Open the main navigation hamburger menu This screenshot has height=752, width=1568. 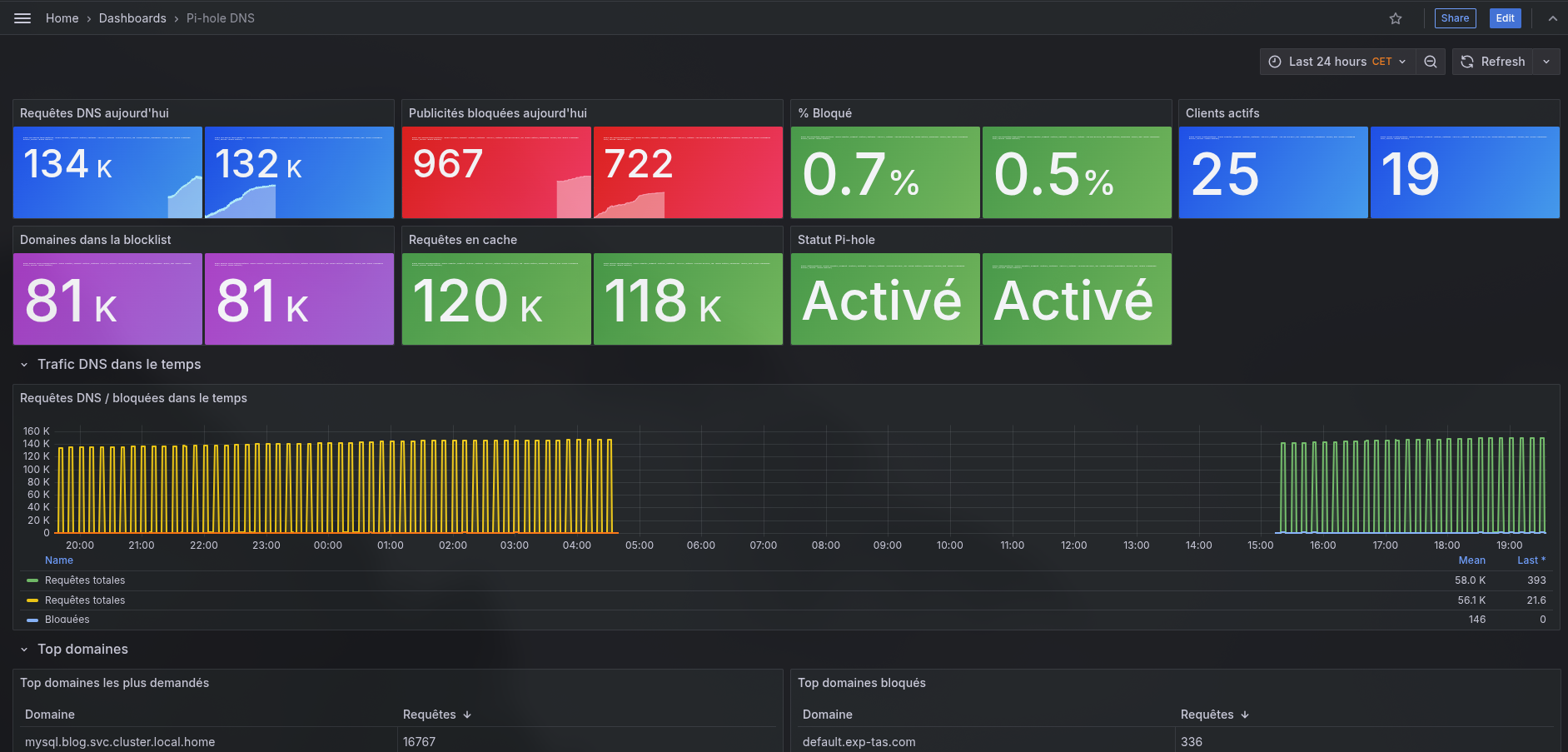pyautogui.click(x=22, y=17)
